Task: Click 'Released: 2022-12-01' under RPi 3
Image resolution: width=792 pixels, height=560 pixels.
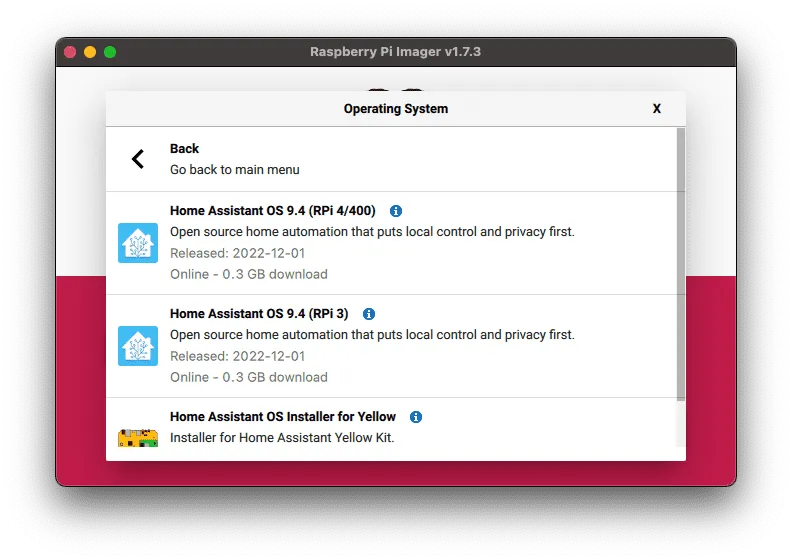Action: pyautogui.click(x=237, y=356)
